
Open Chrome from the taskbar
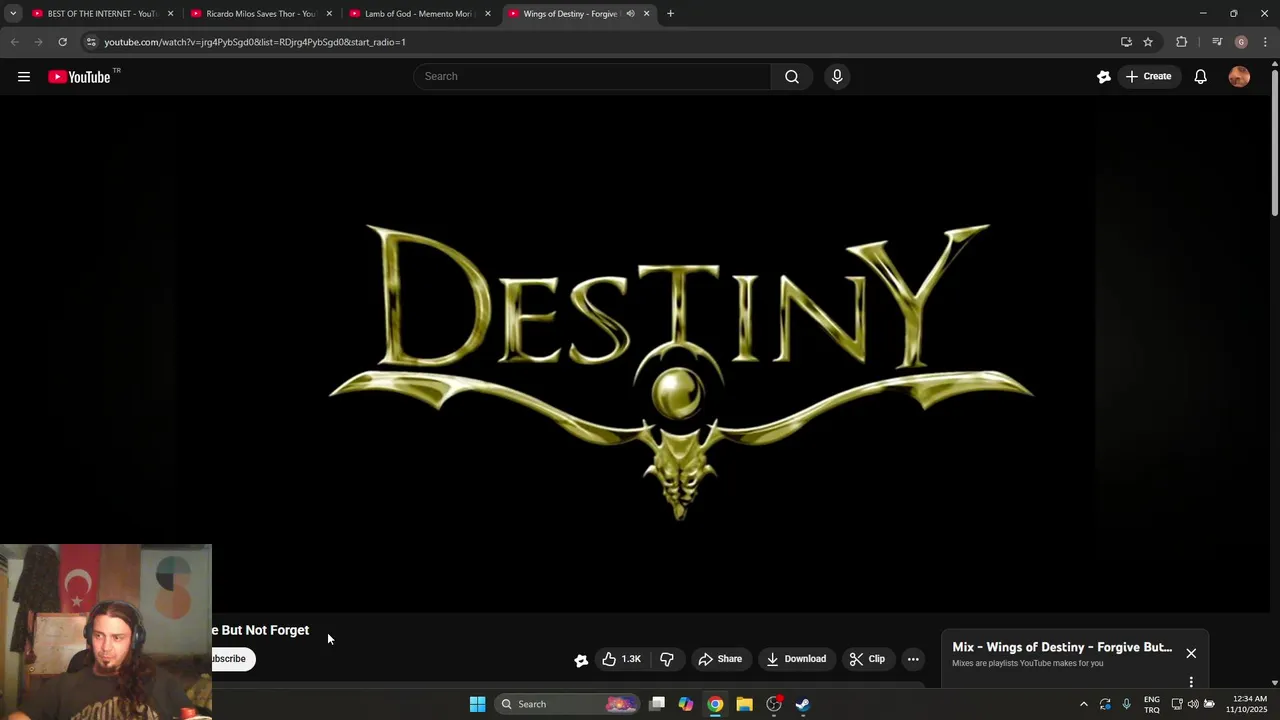tap(715, 704)
